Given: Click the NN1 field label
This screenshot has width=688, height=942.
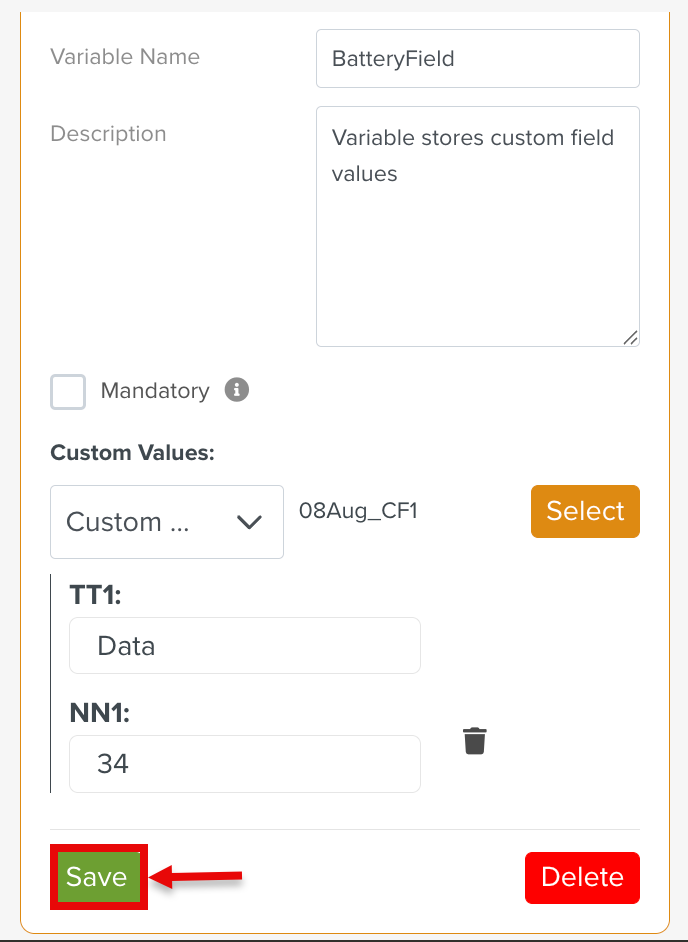Looking at the screenshot, I should pyautogui.click(x=100, y=713).
